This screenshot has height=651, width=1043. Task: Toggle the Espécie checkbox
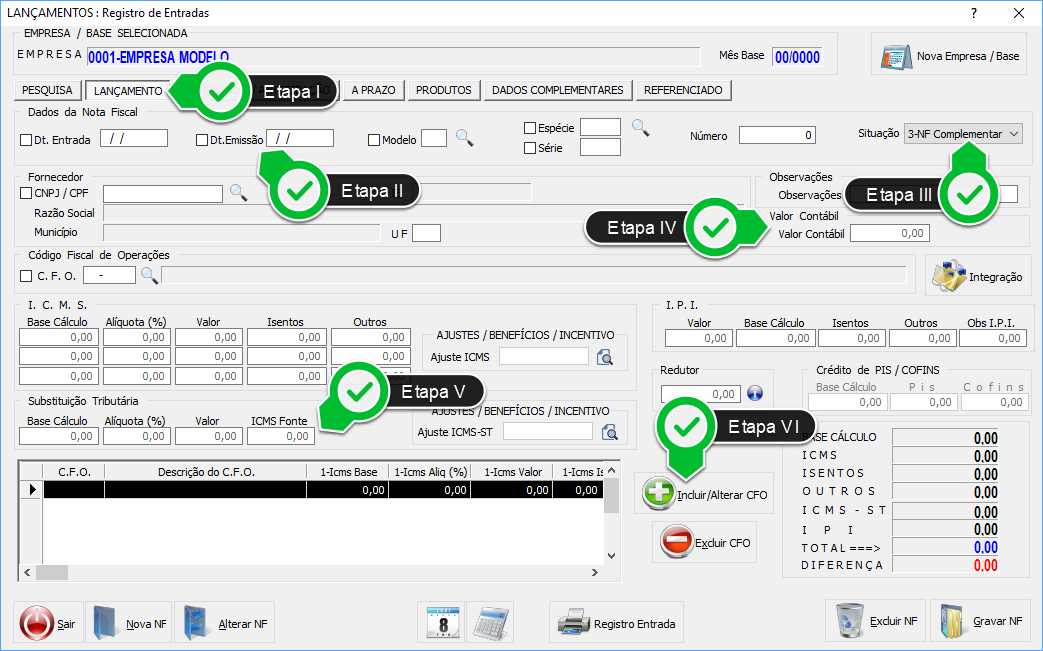coord(531,128)
